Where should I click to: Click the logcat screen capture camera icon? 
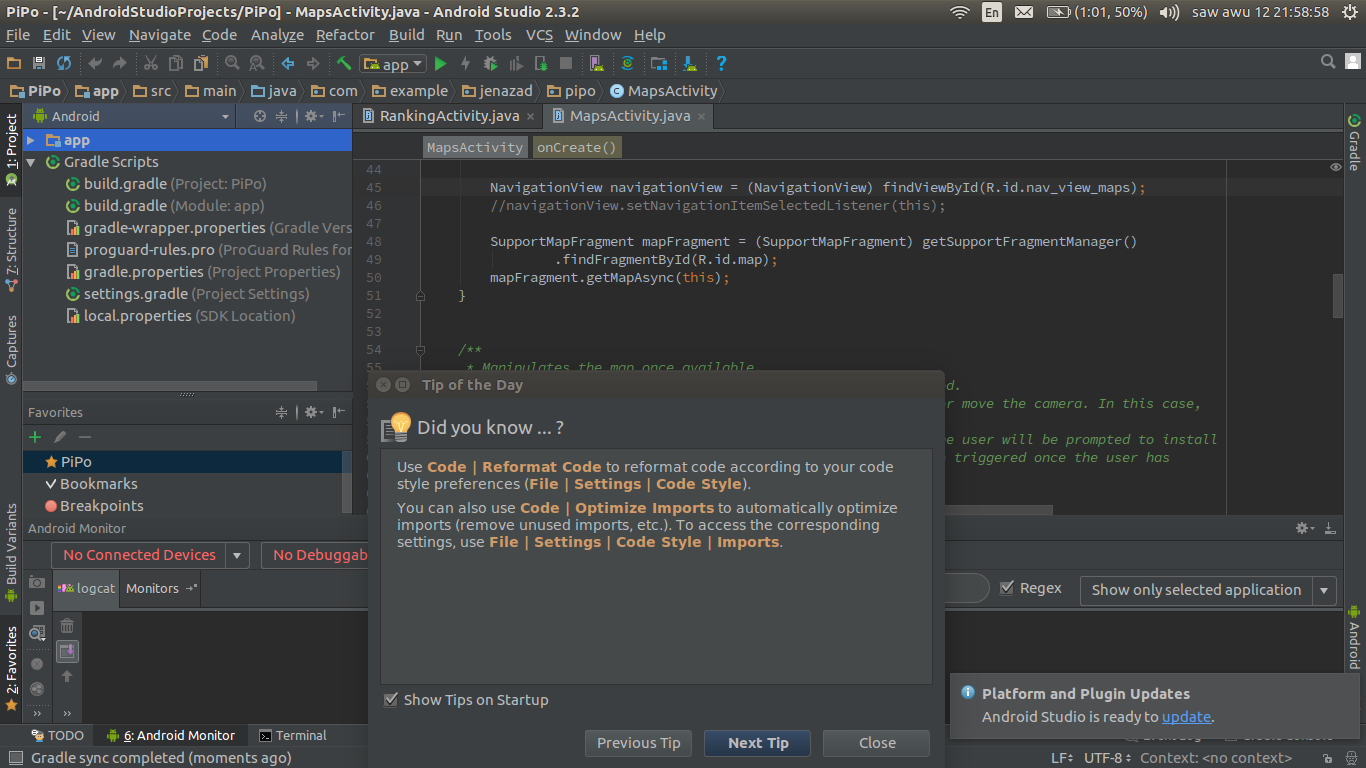37,582
